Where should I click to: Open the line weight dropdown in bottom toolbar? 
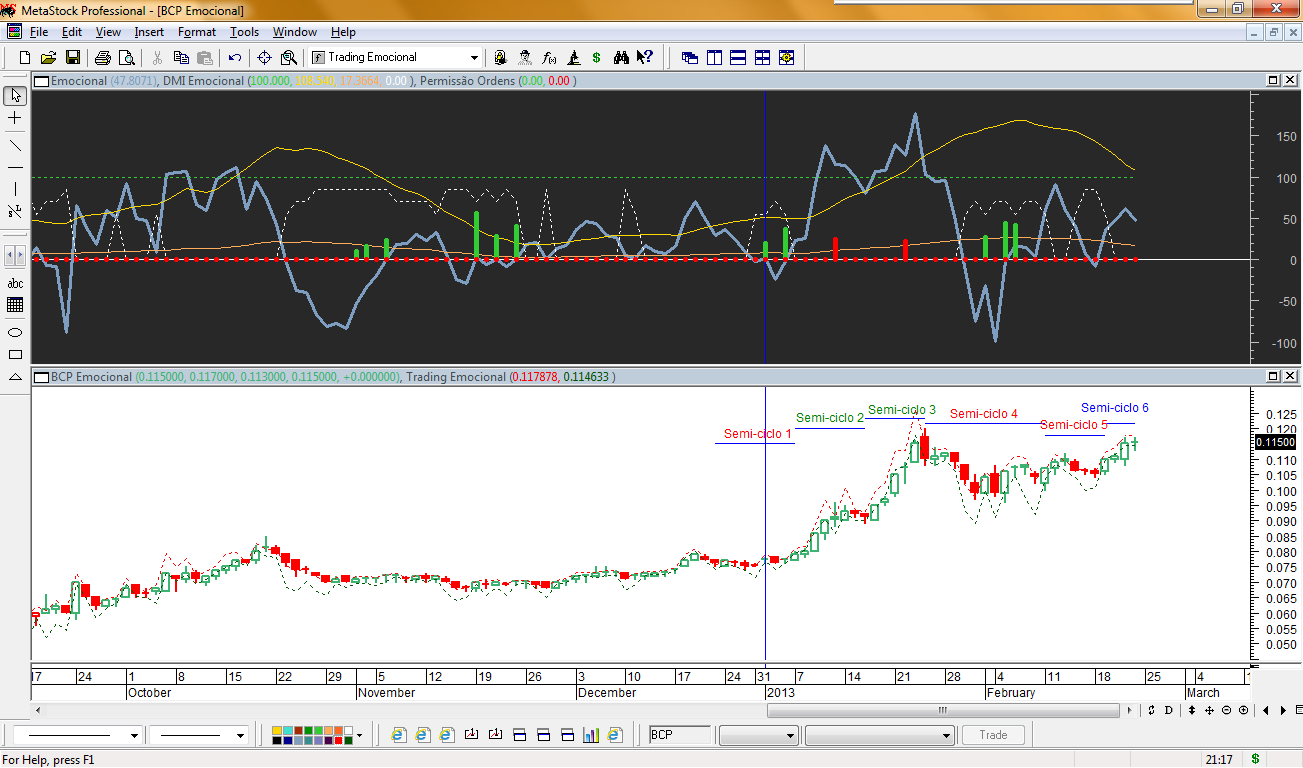pos(240,735)
